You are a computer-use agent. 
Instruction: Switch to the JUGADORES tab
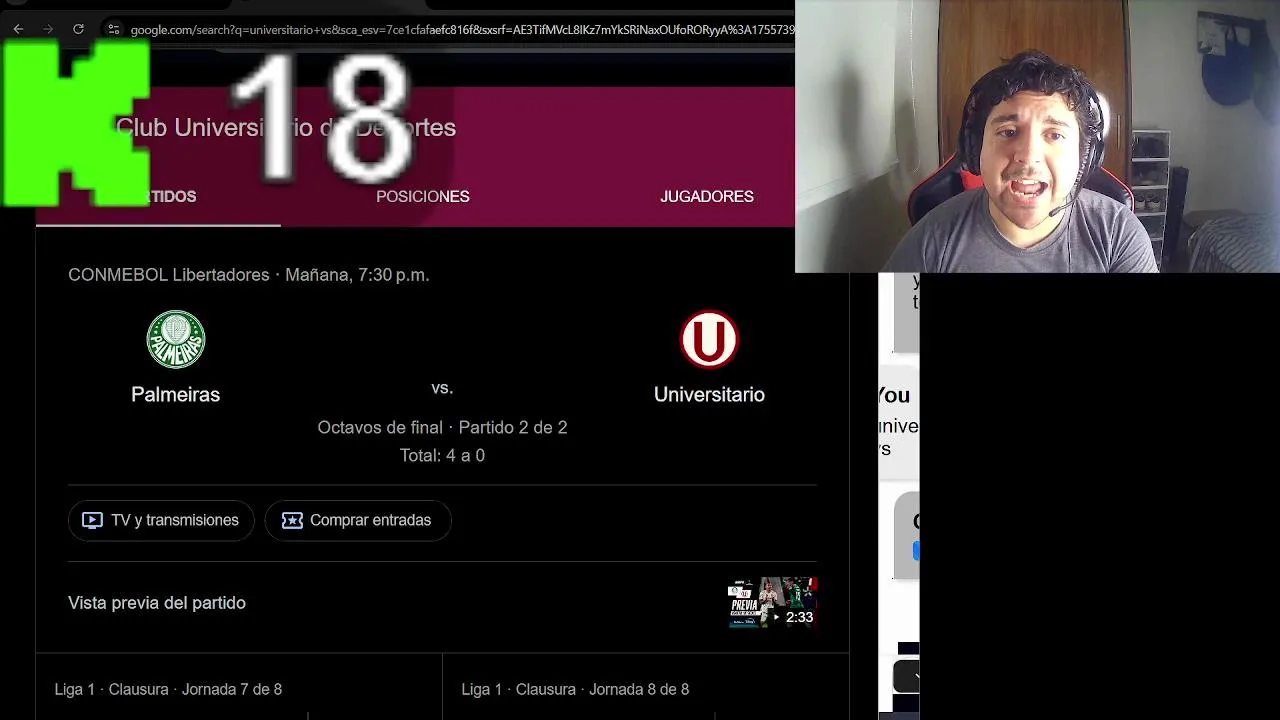click(707, 197)
